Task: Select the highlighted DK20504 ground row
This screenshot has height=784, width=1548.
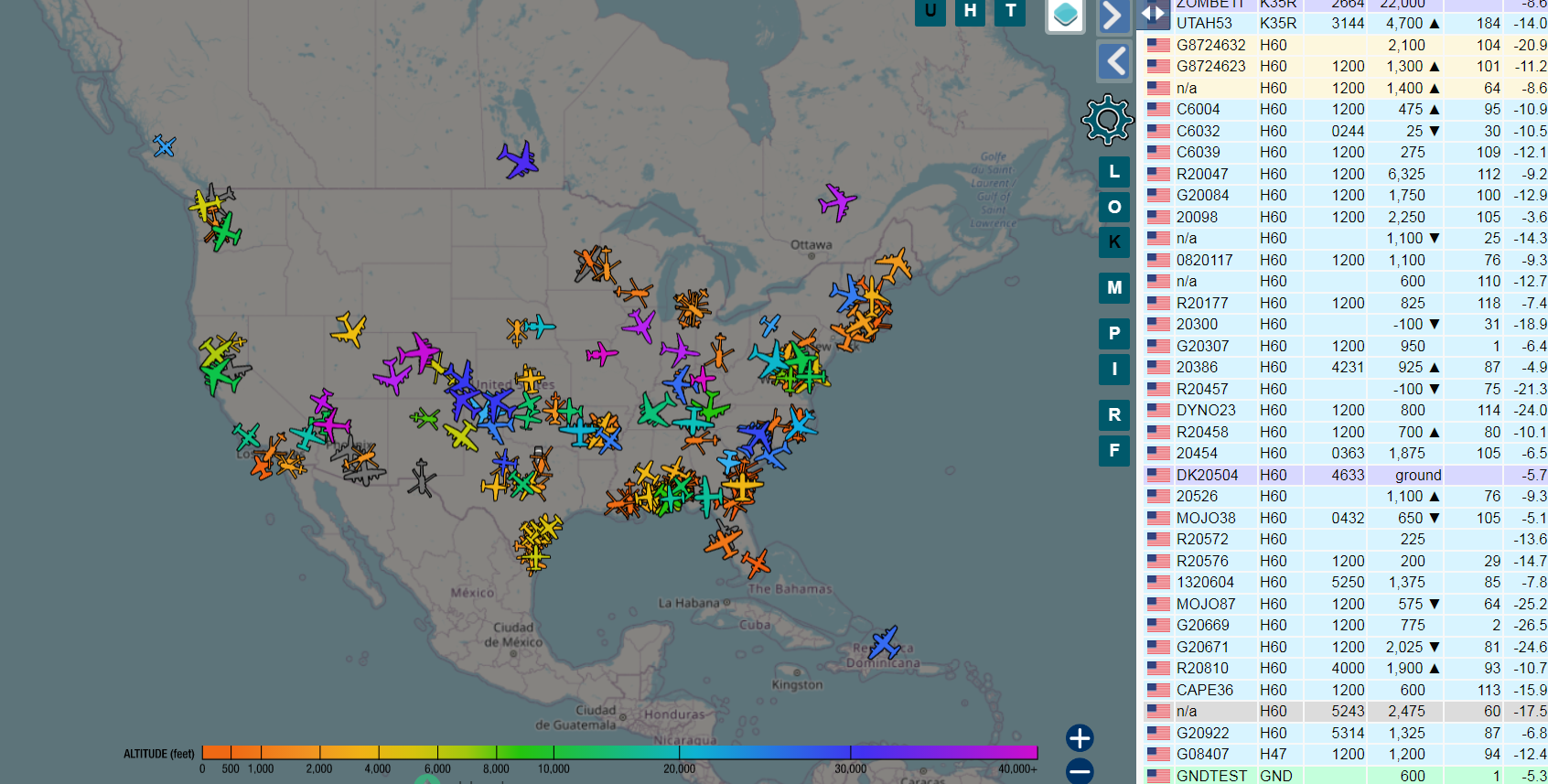Action: pos(1344,475)
